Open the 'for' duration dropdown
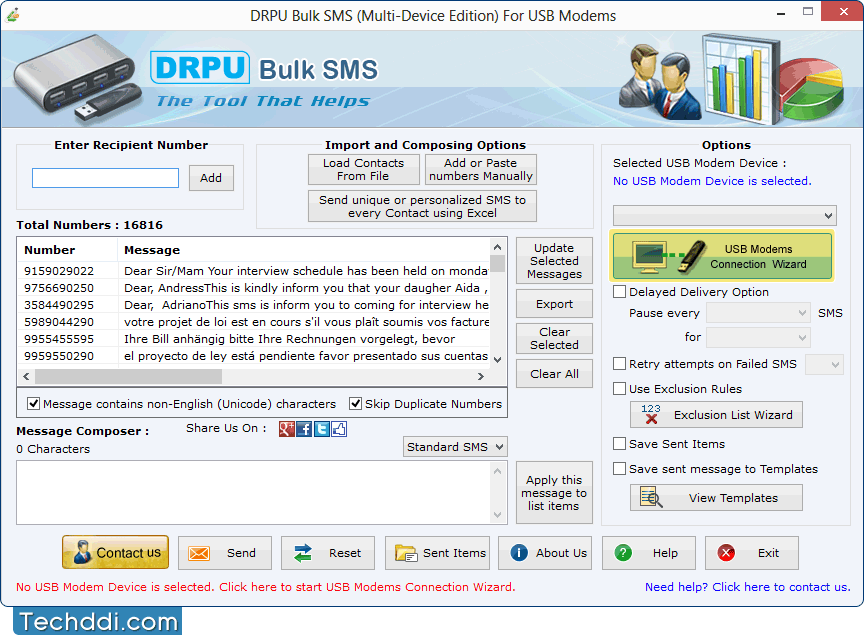 758,337
